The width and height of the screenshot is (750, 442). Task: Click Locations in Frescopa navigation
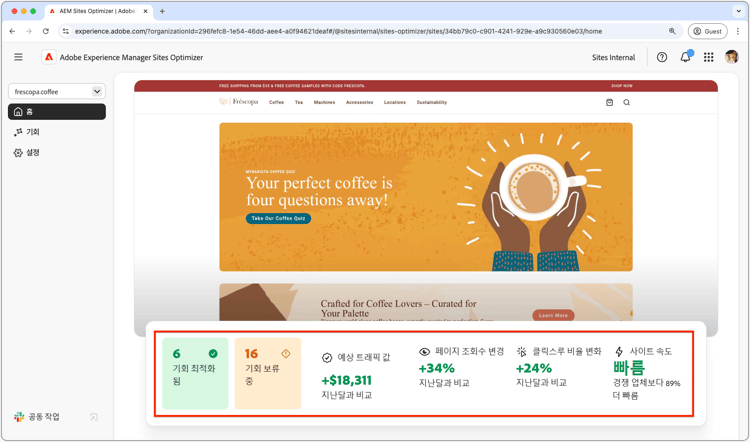click(395, 102)
